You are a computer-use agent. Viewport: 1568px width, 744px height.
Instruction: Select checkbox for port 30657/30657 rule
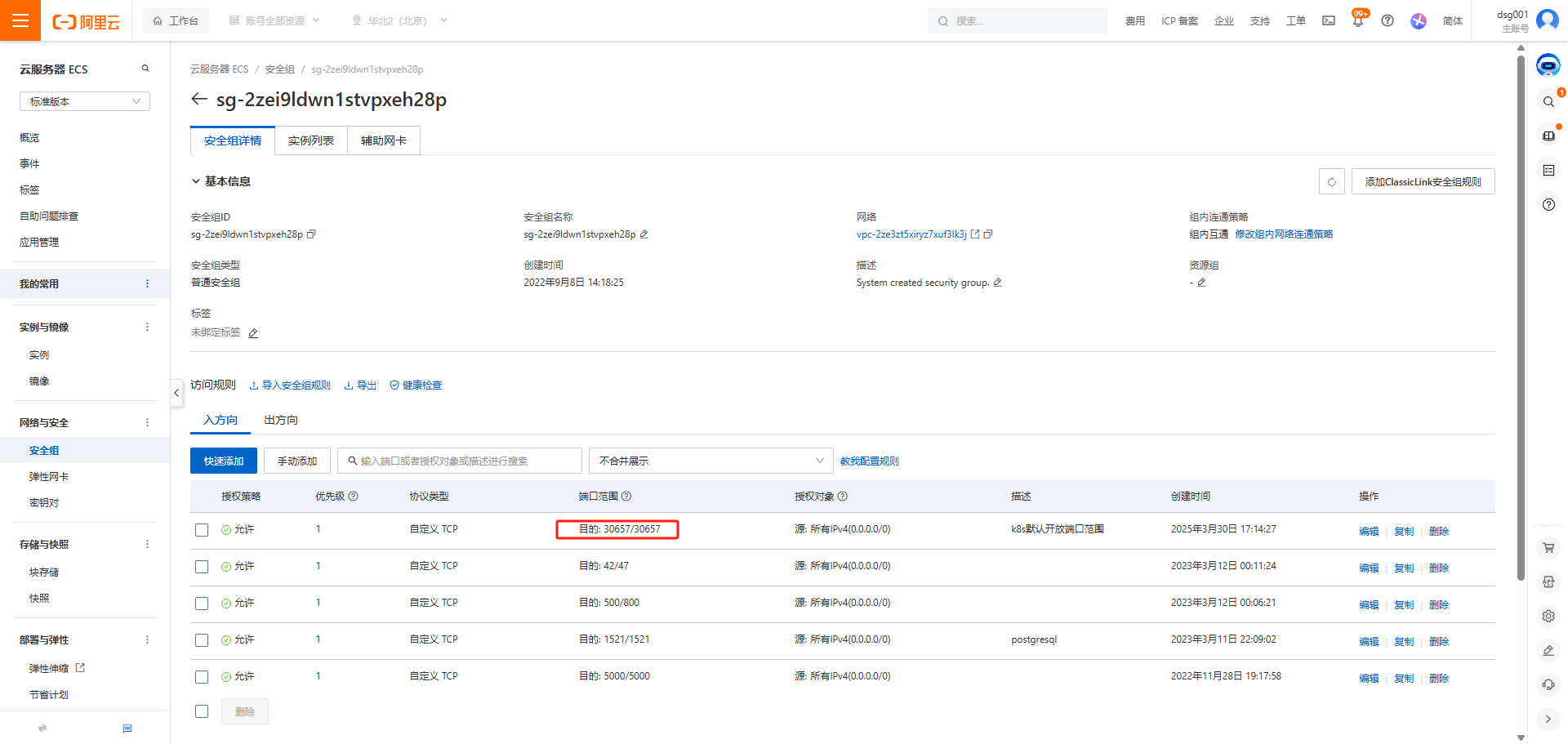(202, 530)
